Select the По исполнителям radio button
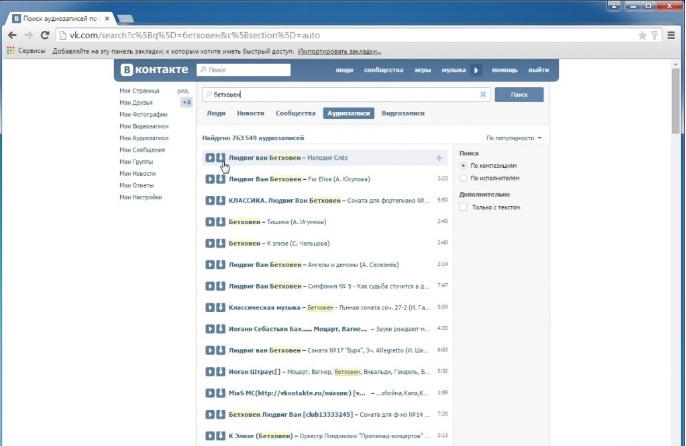Viewport: 686px width, 446px height. pos(463,177)
